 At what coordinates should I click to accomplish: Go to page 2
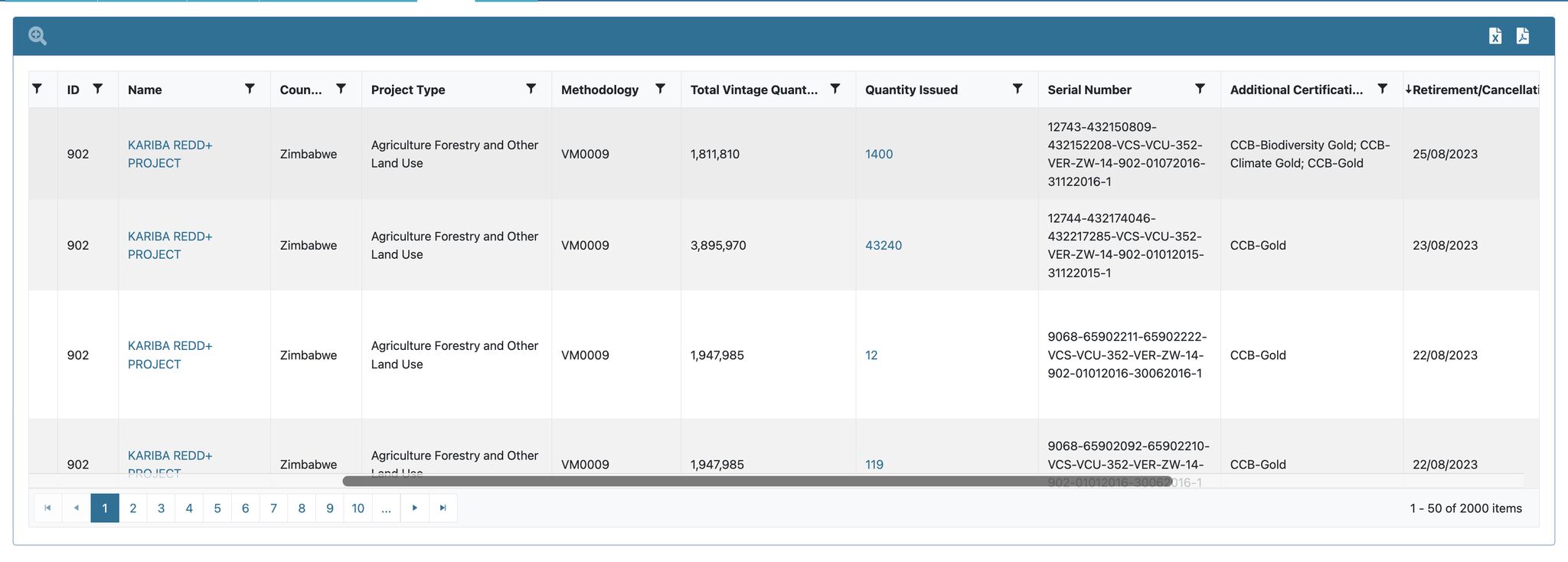(x=133, y=508)
